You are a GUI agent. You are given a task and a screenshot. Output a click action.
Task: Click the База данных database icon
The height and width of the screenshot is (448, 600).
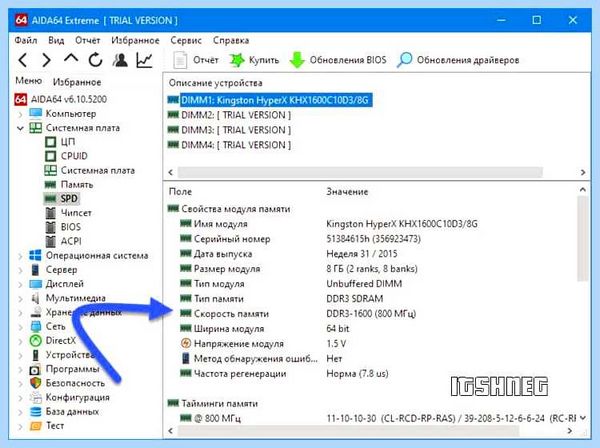click(36, 412)
